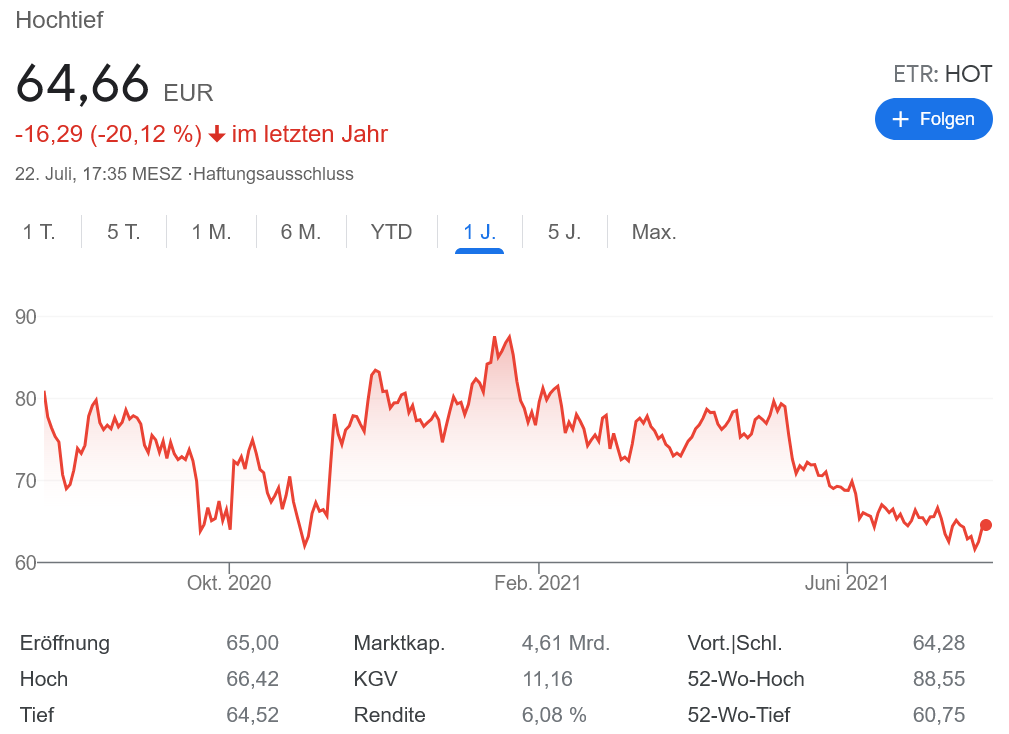Open the Haftungsausschluss disclaimer link
Image resolution: width=1009 pixels, height=734 pixels.
273,174
